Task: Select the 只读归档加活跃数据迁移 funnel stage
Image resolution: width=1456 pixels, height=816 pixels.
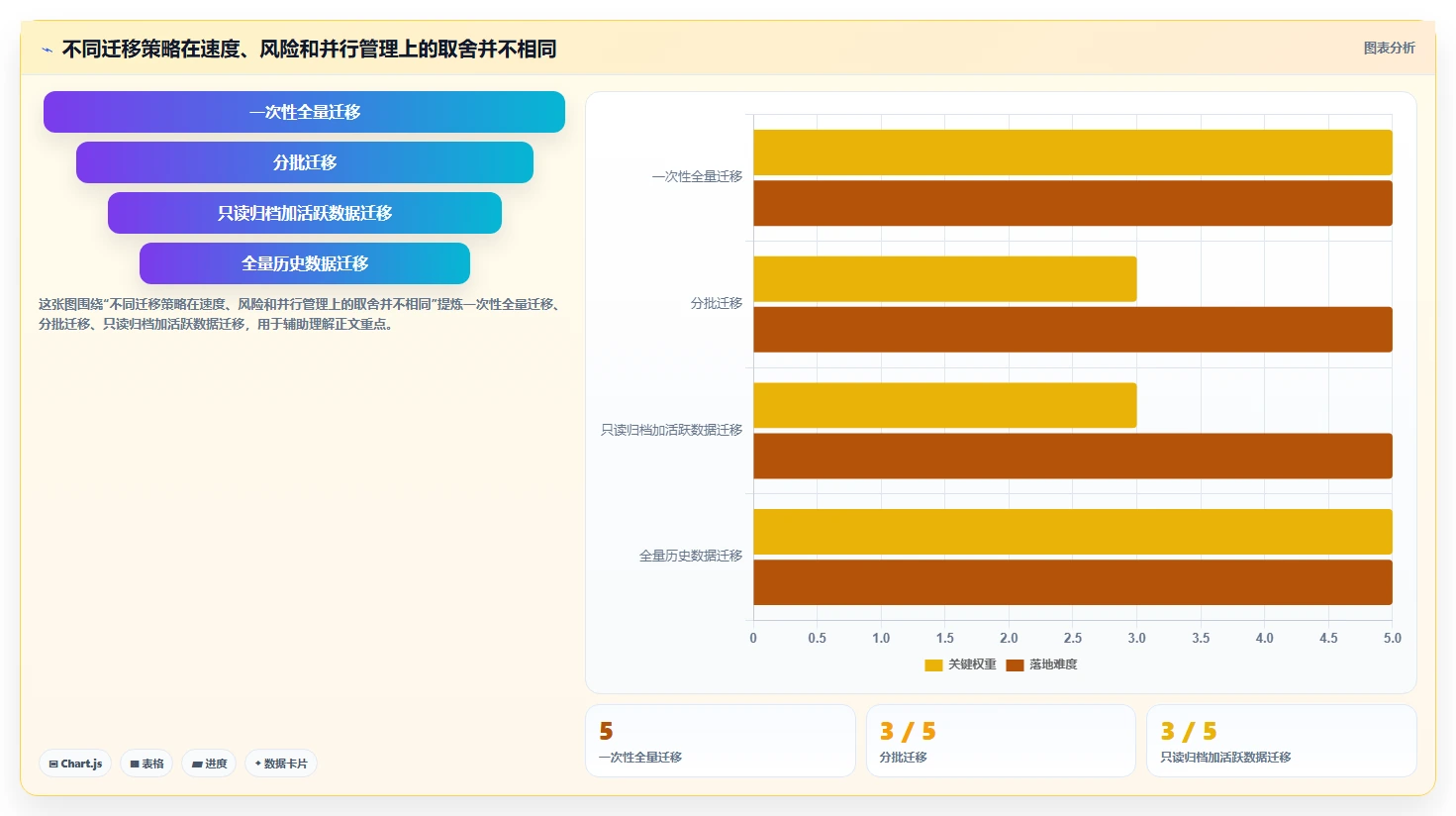Action: coord(305,213)
